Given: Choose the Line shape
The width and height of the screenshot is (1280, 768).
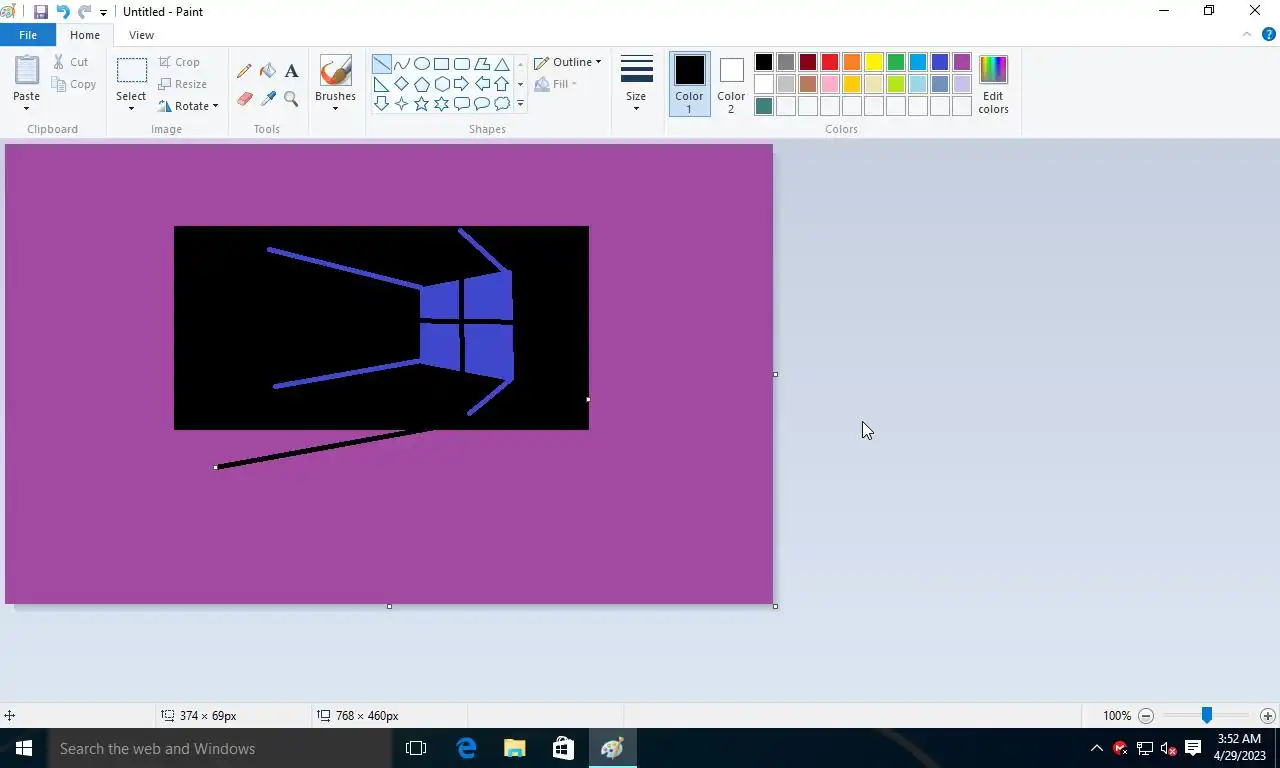Looking at the screenshot, I should click(x=382, y=64).
